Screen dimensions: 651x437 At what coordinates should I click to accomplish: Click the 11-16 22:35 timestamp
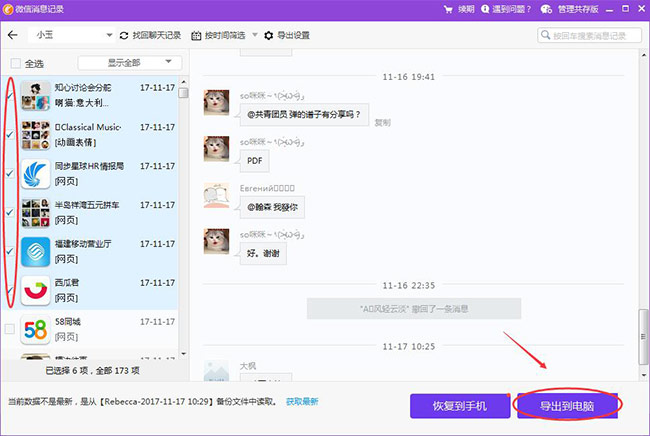click(409, 286)
